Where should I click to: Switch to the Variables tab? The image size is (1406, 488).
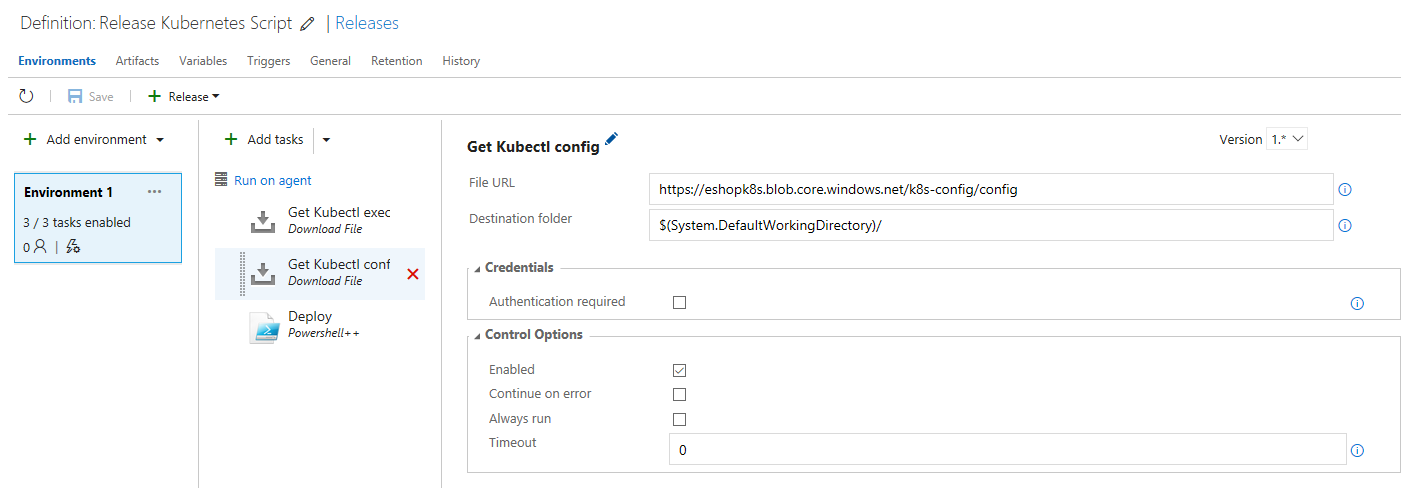click(203, 61)
